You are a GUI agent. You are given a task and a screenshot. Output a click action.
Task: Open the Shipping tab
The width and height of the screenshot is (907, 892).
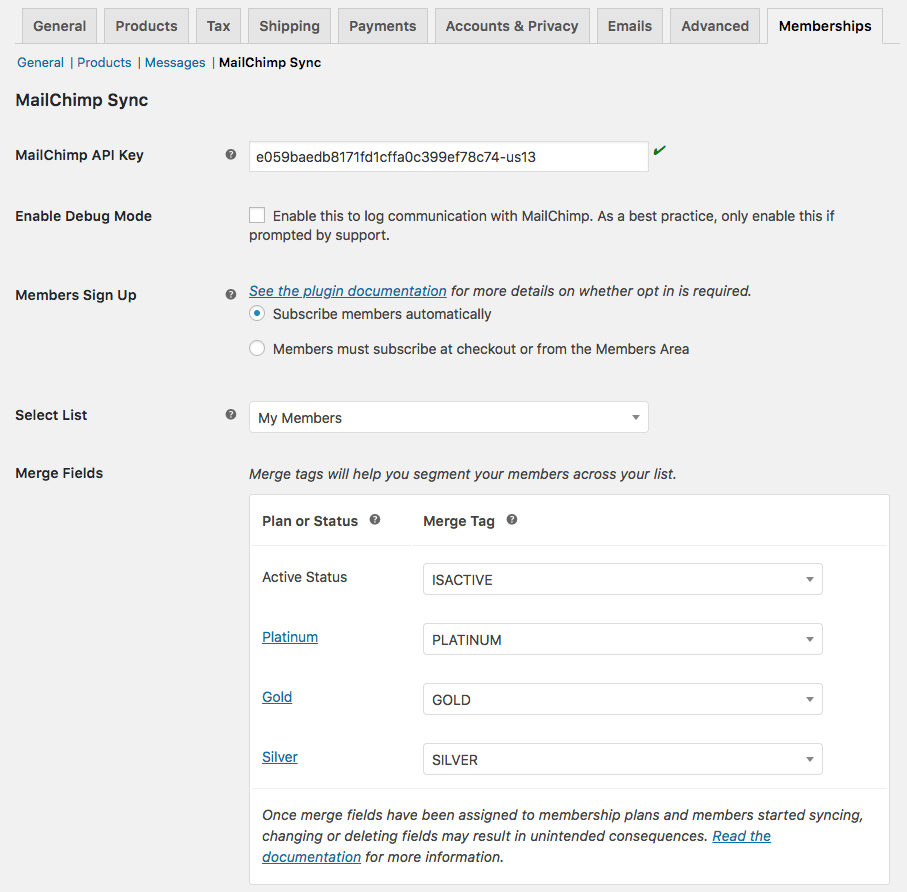[x=289, y=26]
